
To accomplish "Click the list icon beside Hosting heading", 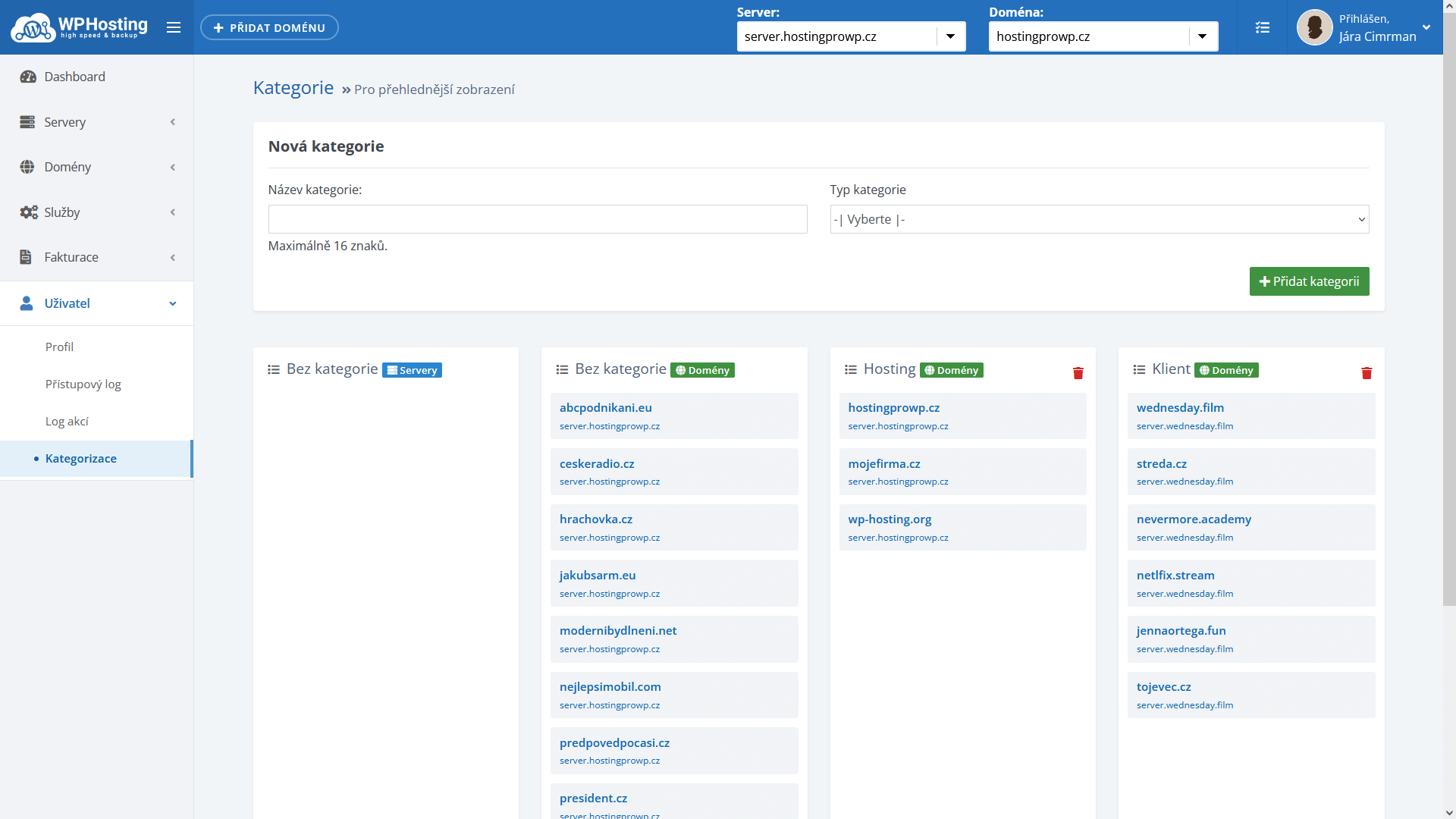I will point(851,370).
